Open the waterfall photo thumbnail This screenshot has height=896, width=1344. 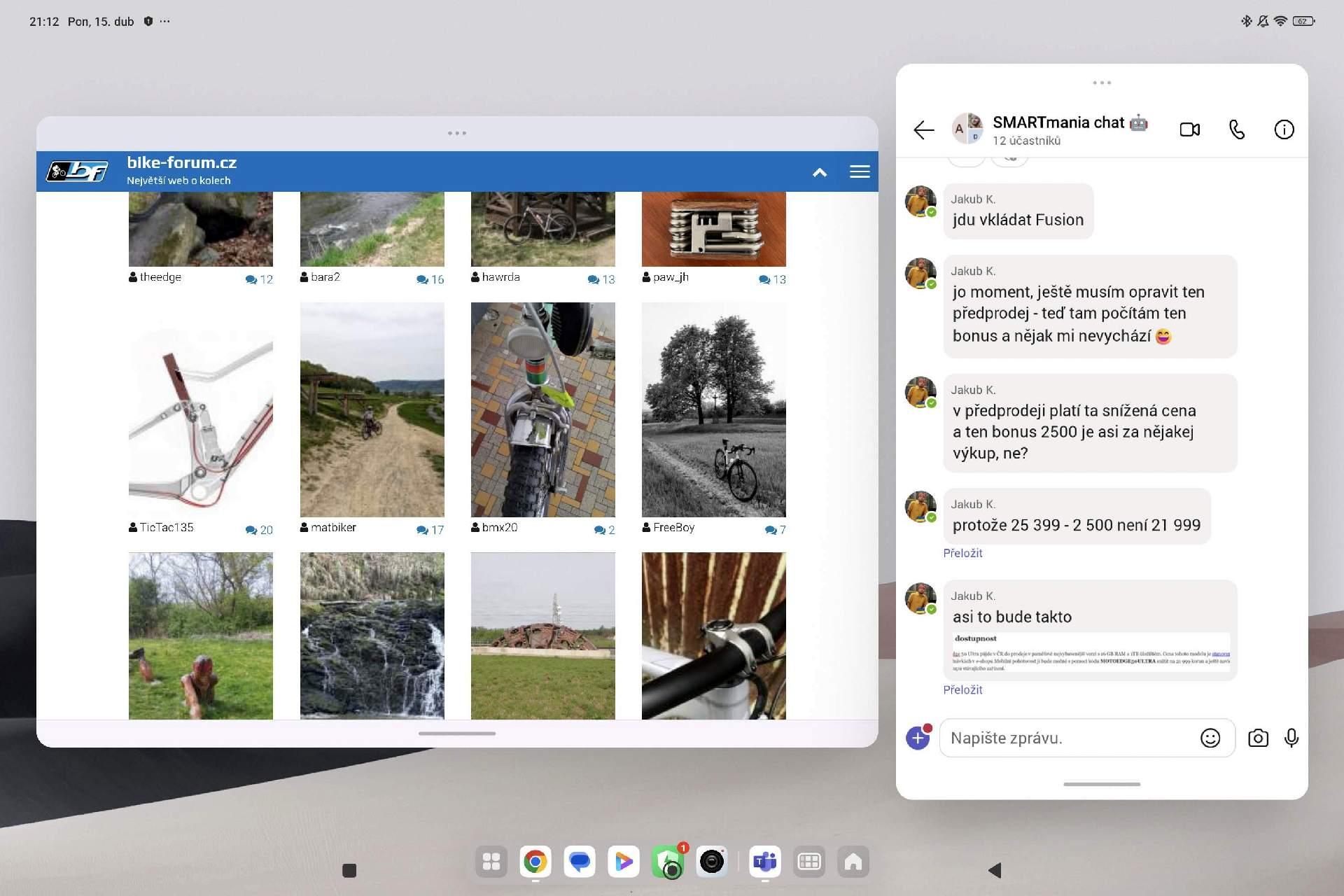coord(372,636)
